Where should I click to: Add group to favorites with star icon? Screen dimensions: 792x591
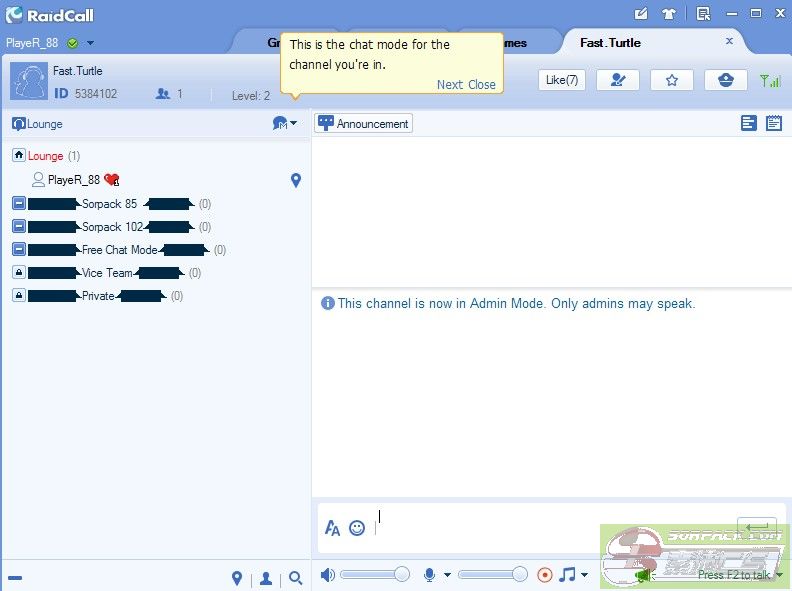point(671,80)
